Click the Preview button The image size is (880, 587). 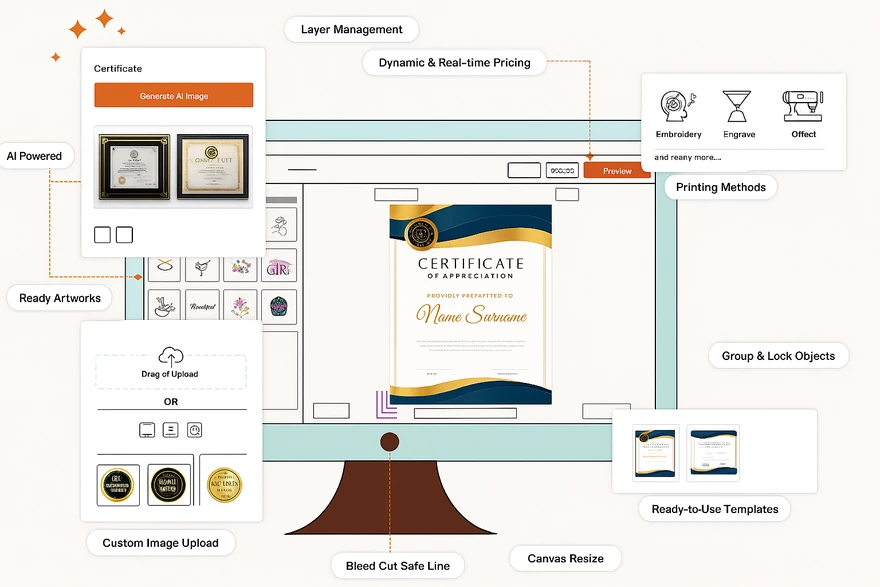point(617,170)
